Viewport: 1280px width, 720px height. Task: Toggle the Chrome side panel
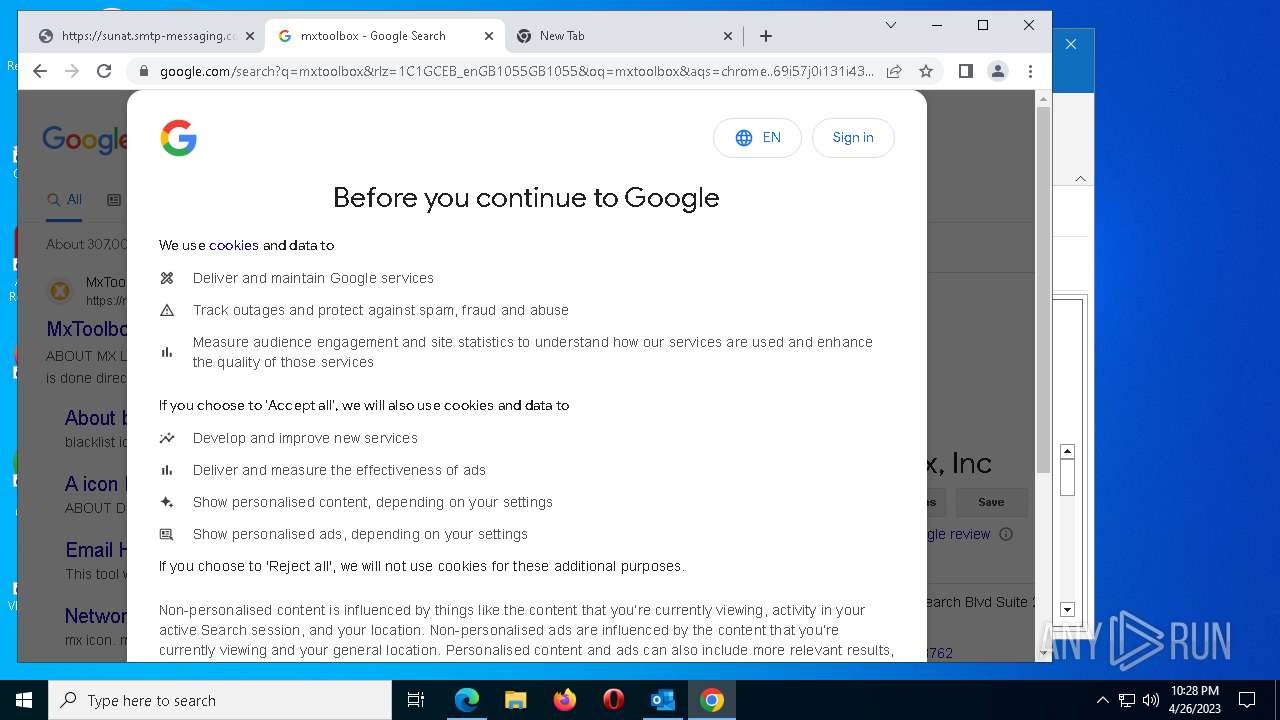[965, 71]
